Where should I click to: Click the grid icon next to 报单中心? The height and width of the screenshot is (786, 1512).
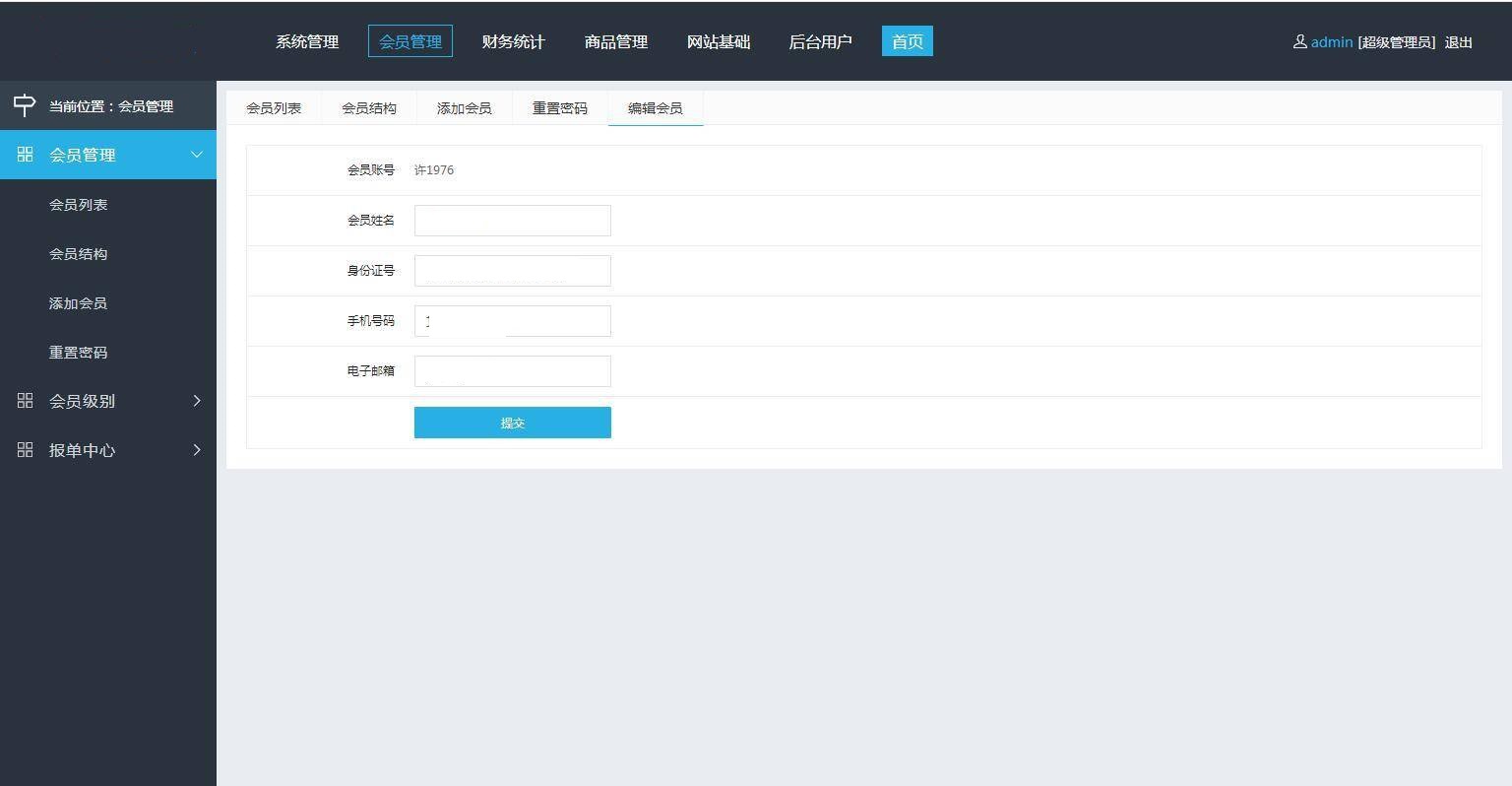tap(26, 450)
